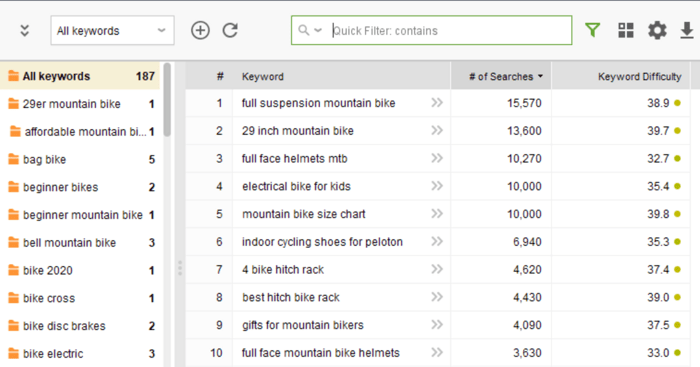Click searches value 10,270

pos(524,158)
